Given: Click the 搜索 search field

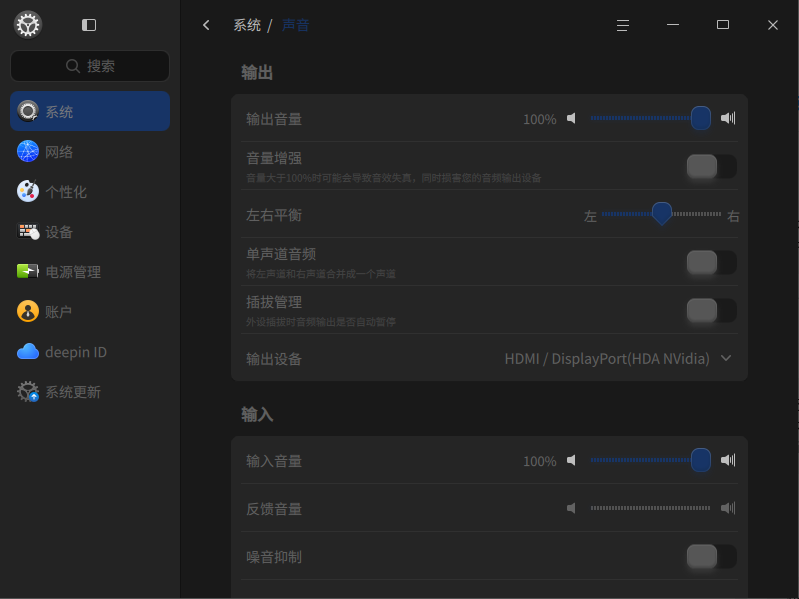Looking at the screenshot, I should tap(90, 66).
